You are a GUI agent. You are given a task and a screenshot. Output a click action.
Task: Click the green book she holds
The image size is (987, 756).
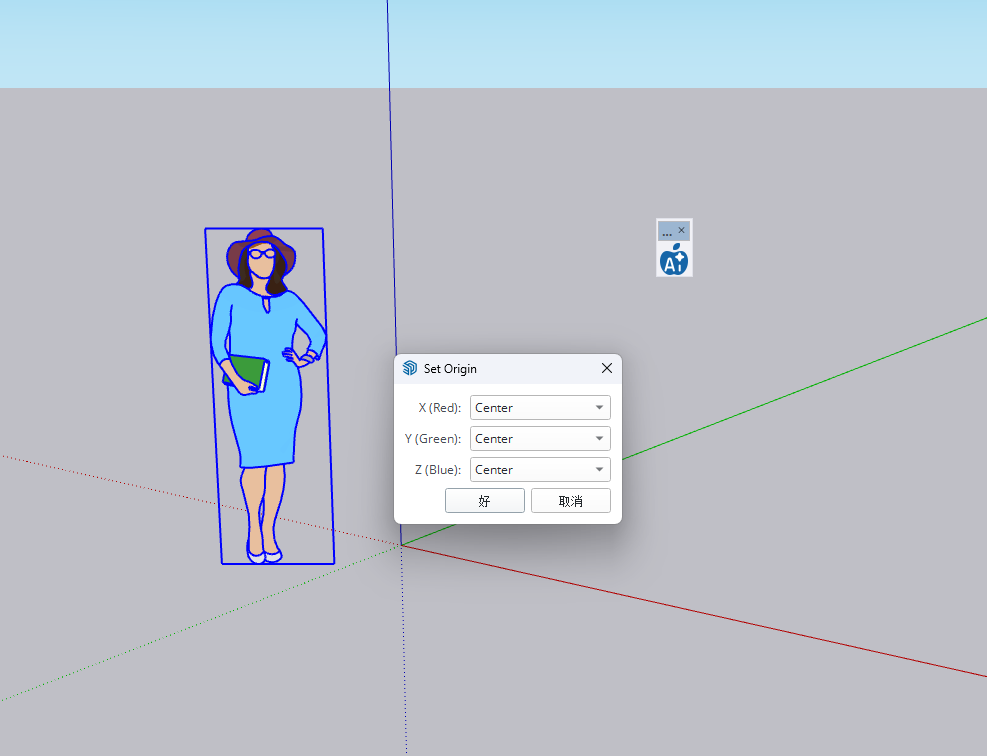pyautogui.click(x=248, y=372)
